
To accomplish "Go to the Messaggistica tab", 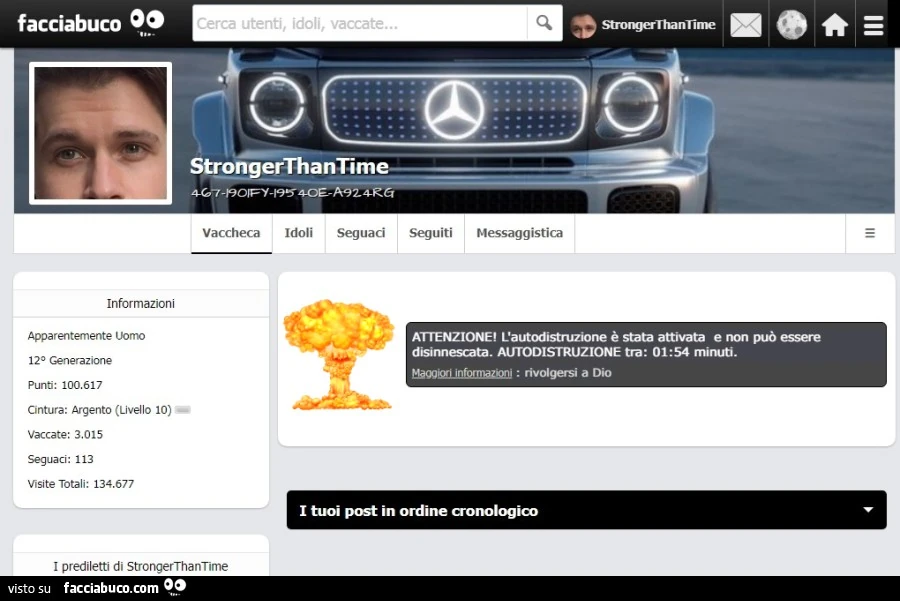I will point(519,233).
